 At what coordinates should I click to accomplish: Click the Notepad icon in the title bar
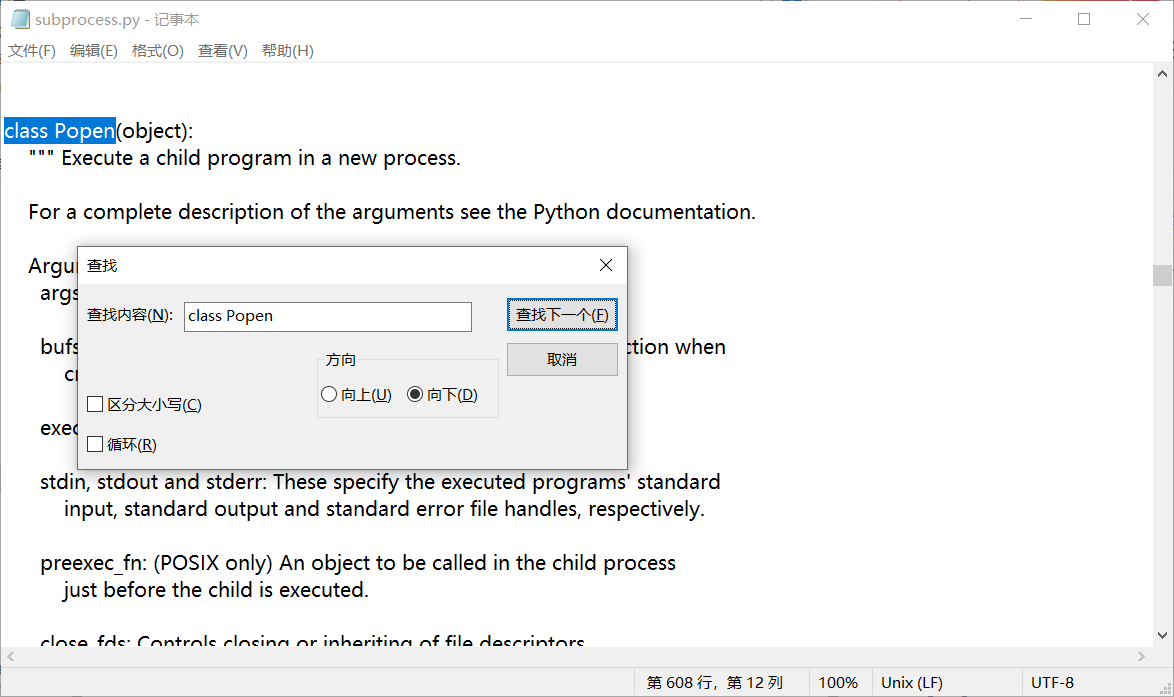(x=22, y=18)
